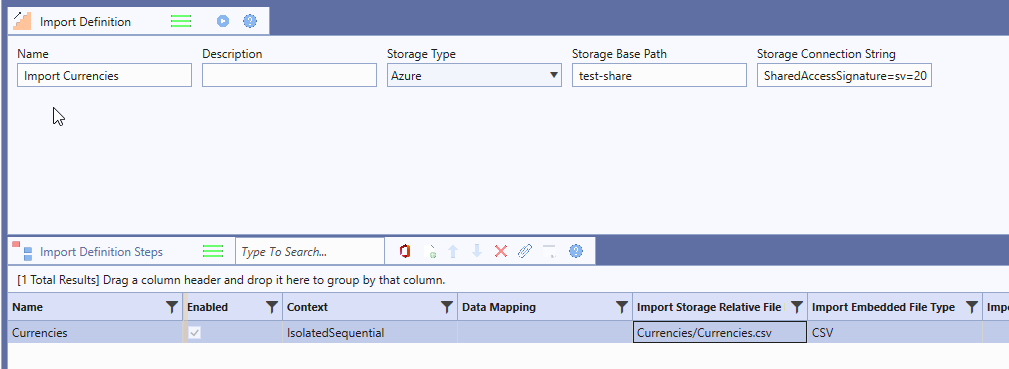
Task: Open filter on Data Mapping column
Action: [622, 307]
